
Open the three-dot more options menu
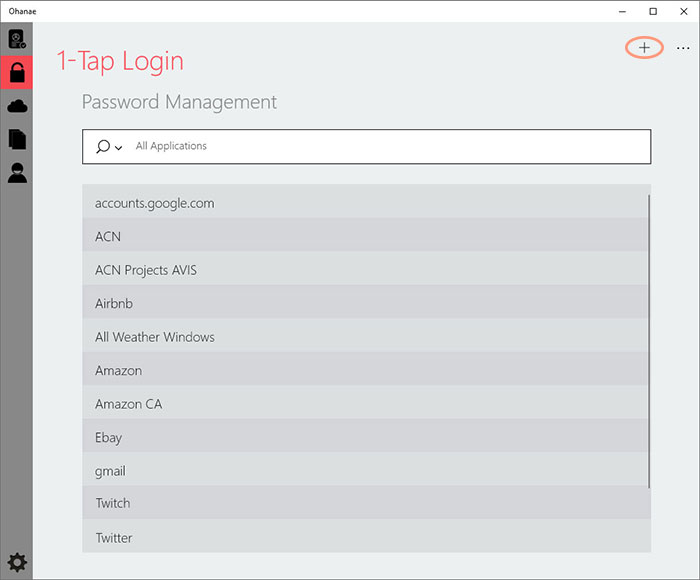coord(683,48)
